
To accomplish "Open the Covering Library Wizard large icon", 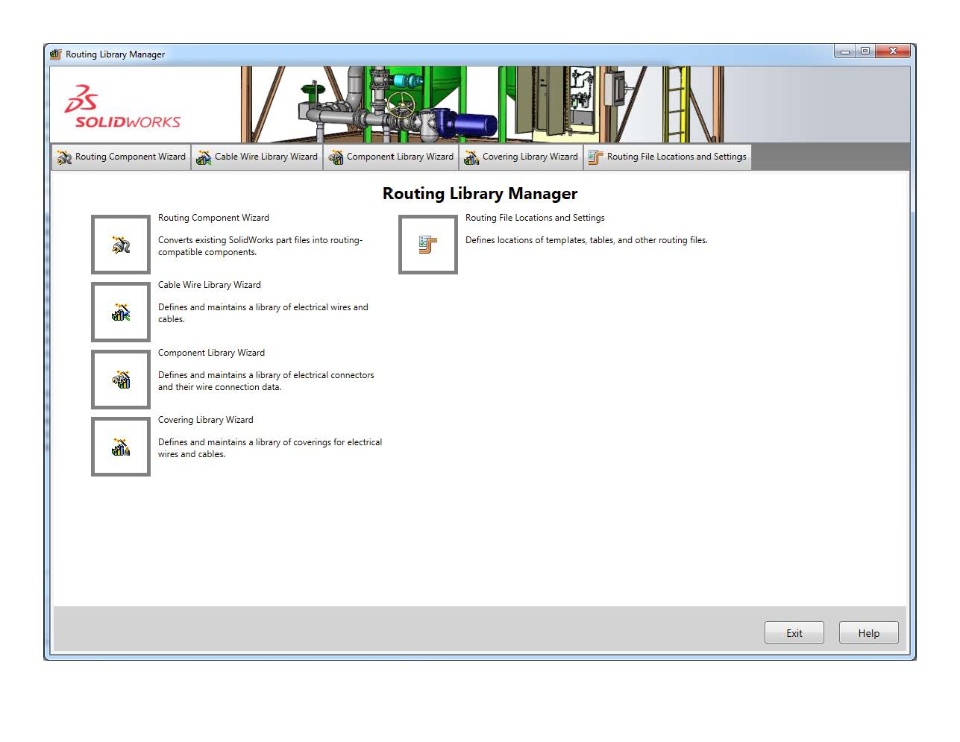I will (121, 446).
